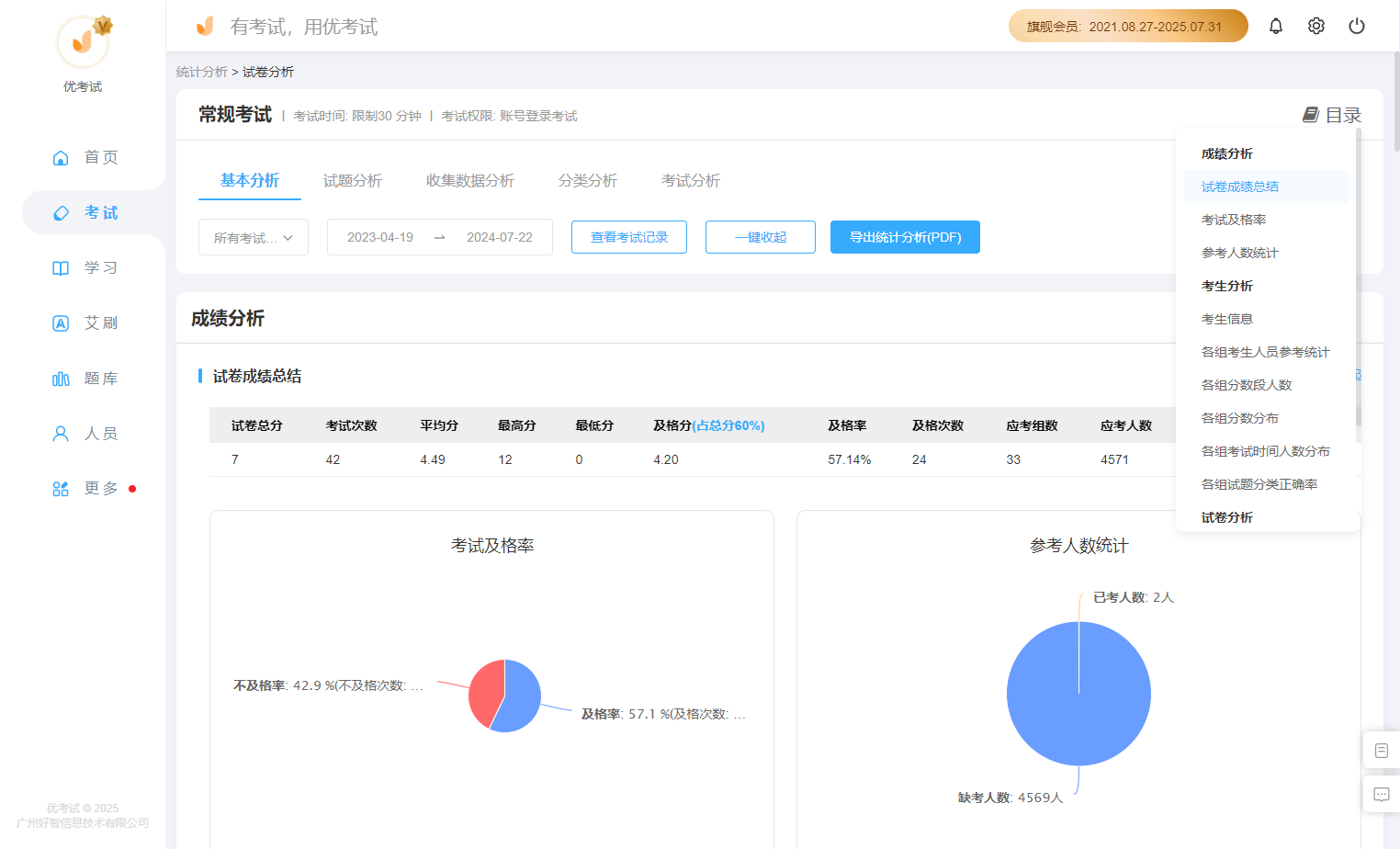Click 统计分析 breadcrumb link
This screenshot has height=849, width=1400.
click(202, 72)
